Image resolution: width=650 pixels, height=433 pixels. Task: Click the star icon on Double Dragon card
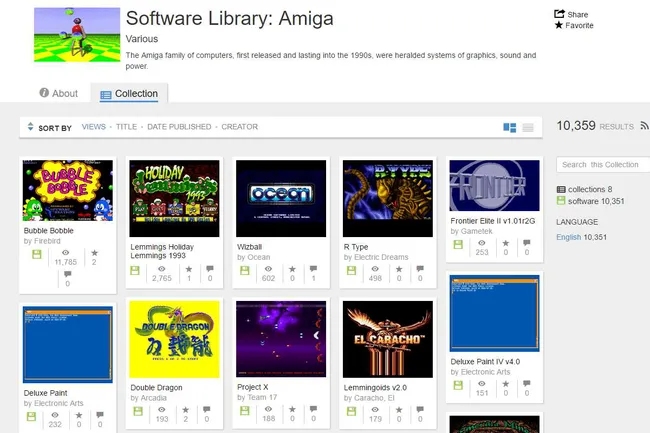click(x=186, y=409)
